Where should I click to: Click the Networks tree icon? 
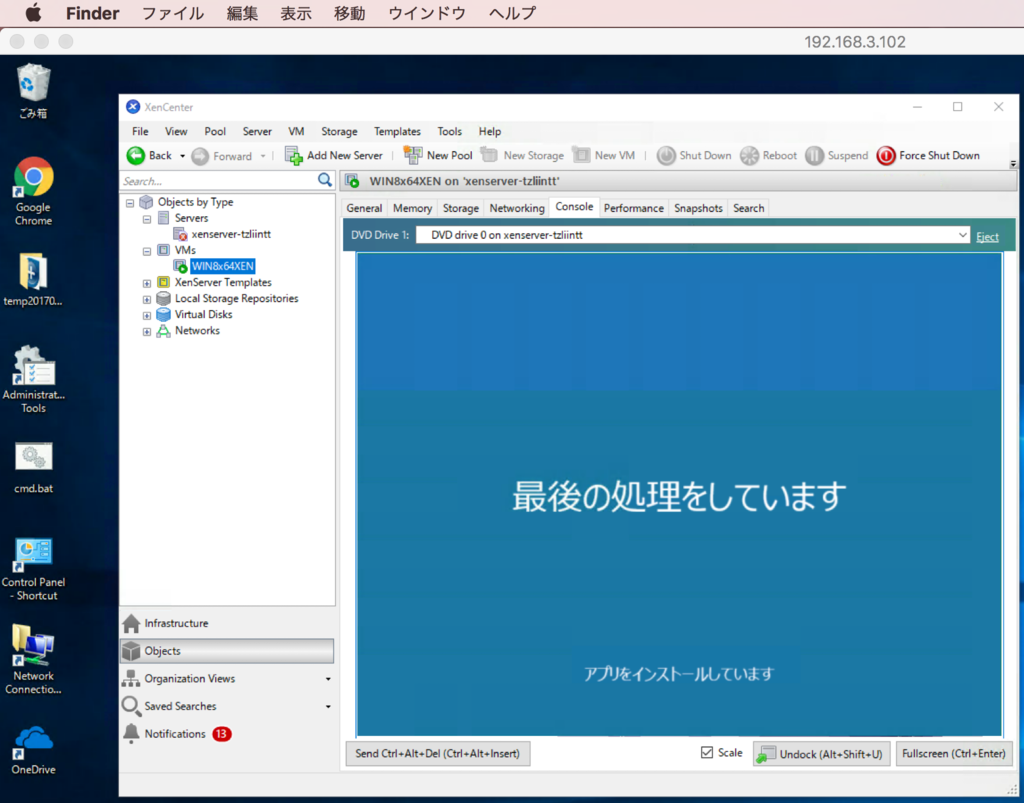[x=163, y=330]
